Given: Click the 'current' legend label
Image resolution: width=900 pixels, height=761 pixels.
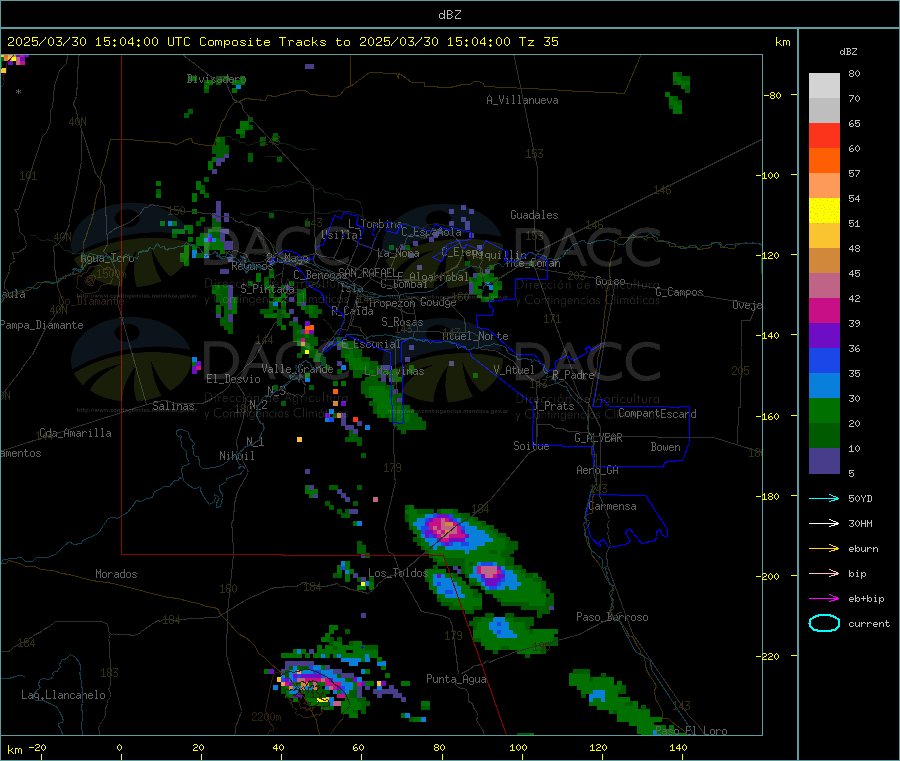Looking at the screenshot, I should point(869,623).
